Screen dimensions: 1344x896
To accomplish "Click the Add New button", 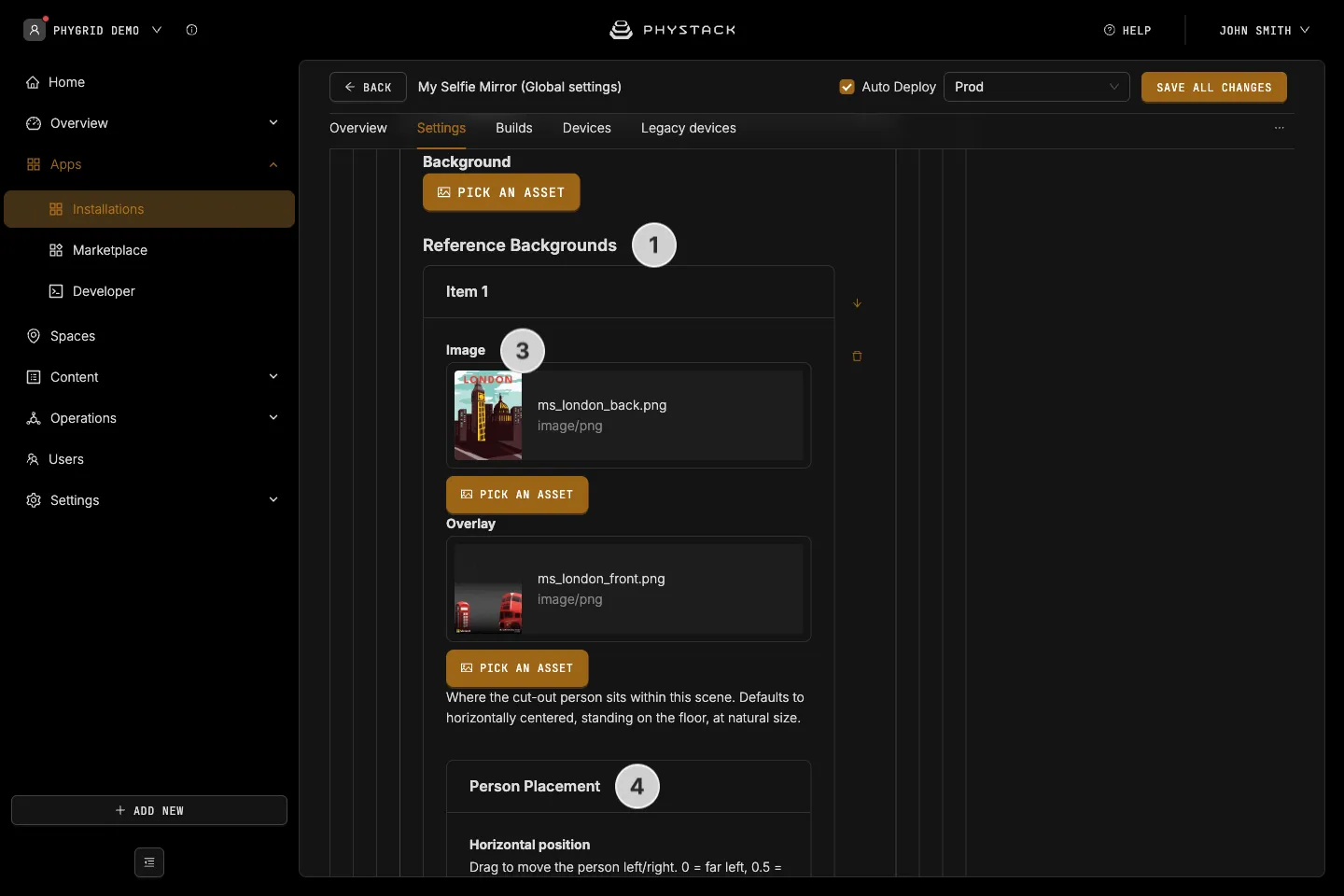I will (x=149, y=810).
